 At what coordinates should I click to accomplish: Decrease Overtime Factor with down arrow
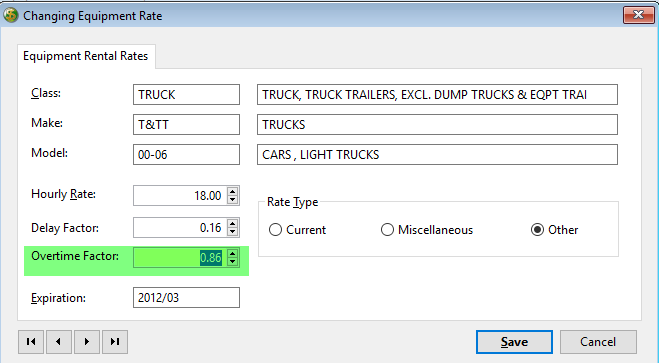(232, 262)
